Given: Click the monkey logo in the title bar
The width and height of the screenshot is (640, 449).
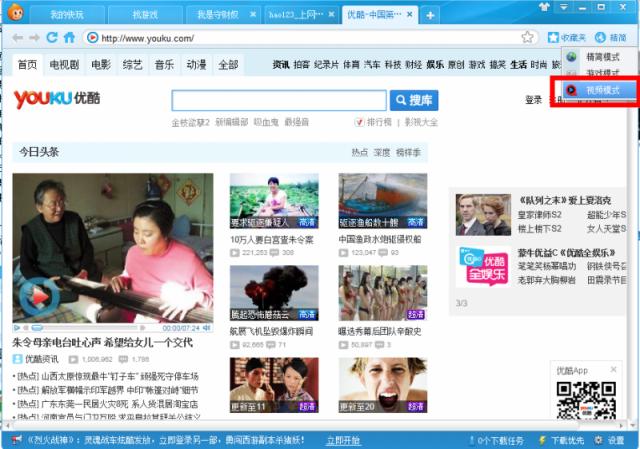Looking at the screenshot, I should 15,13.
